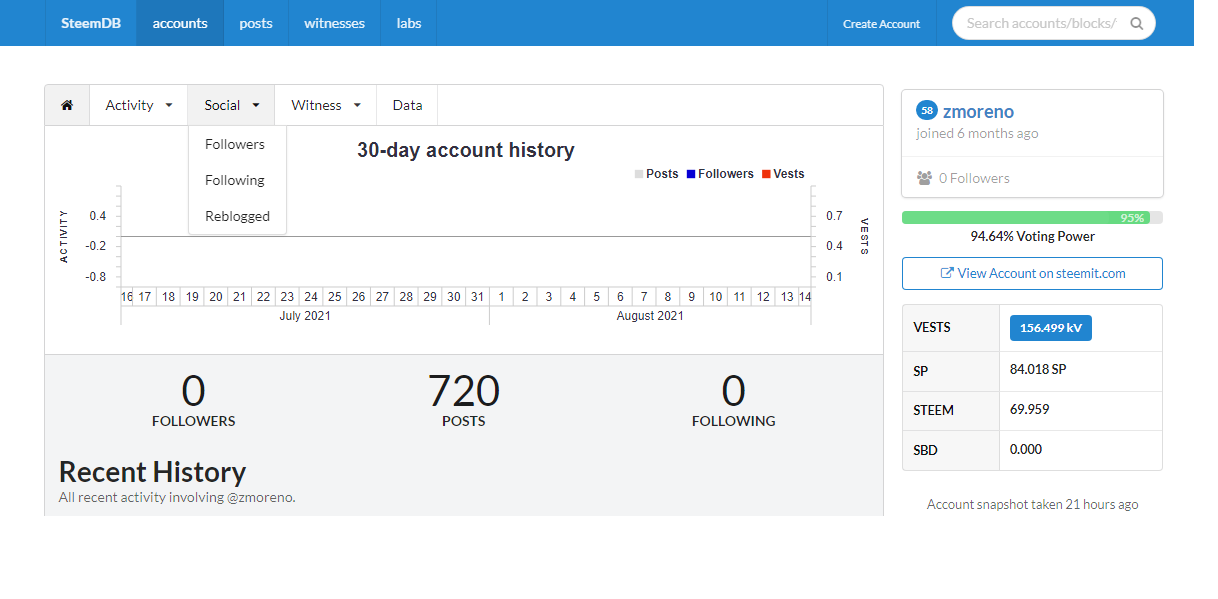This screenshot has width=1218, height=599.
Task: Open the zmoreno profile link
Action: point(978,112)
